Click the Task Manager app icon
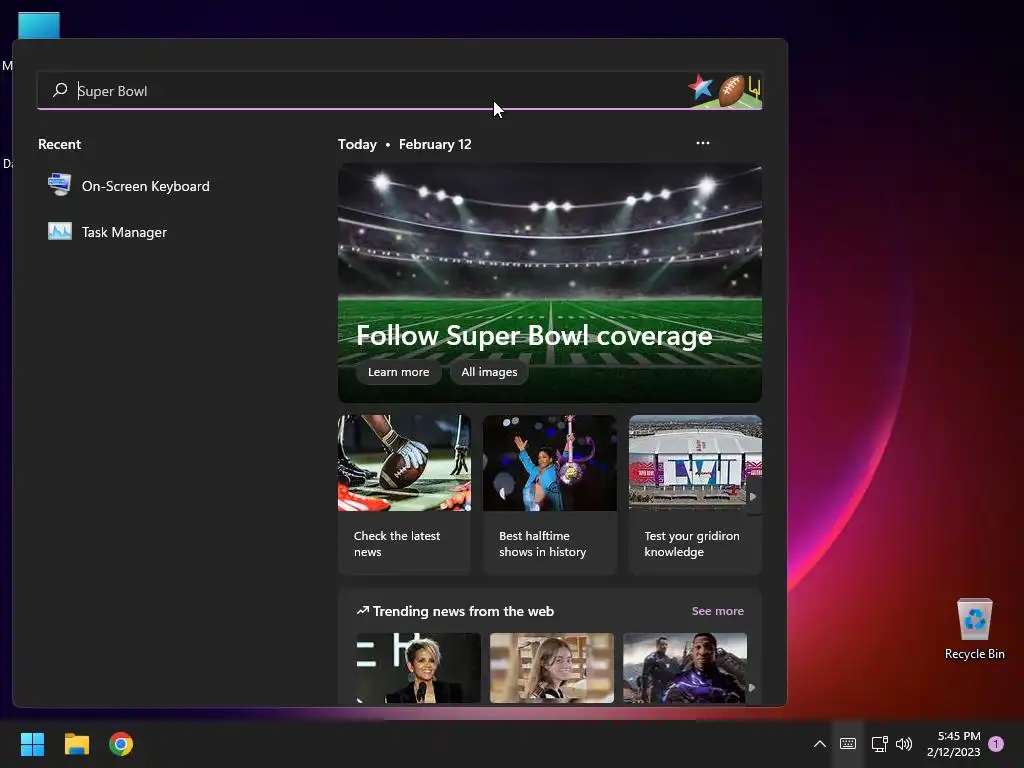The width and height of the screenshot is (1024, 768). click(x=59, y=231)
